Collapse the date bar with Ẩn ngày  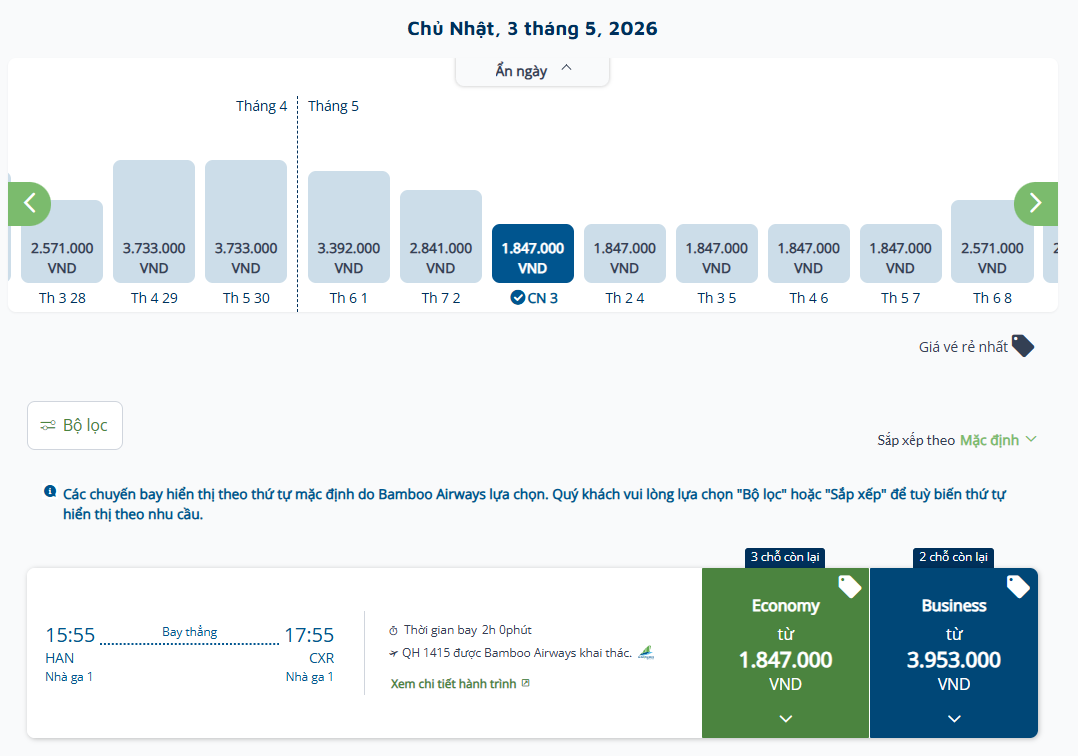click(532, 70)
